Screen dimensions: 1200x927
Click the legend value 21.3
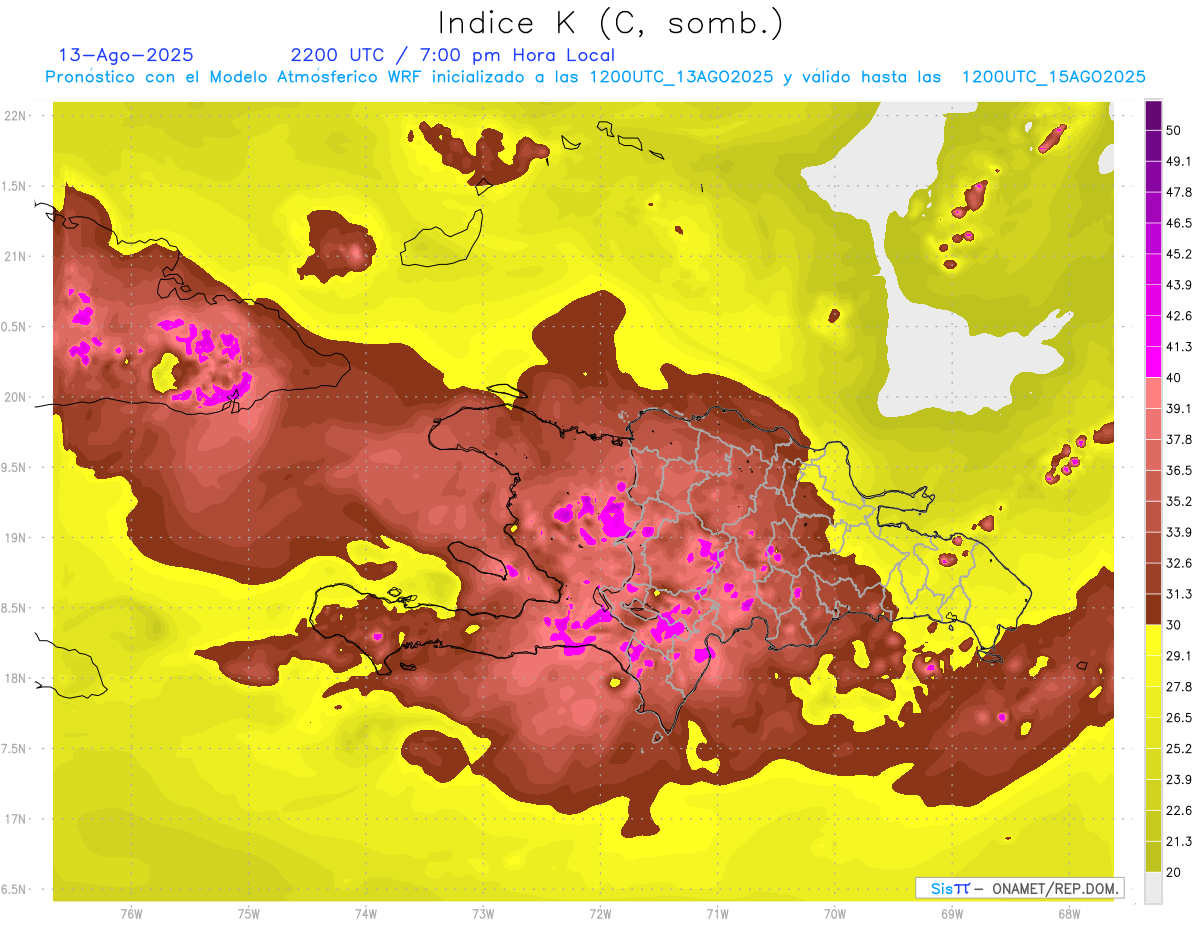pyautogui.click(x=1179, y=842)
